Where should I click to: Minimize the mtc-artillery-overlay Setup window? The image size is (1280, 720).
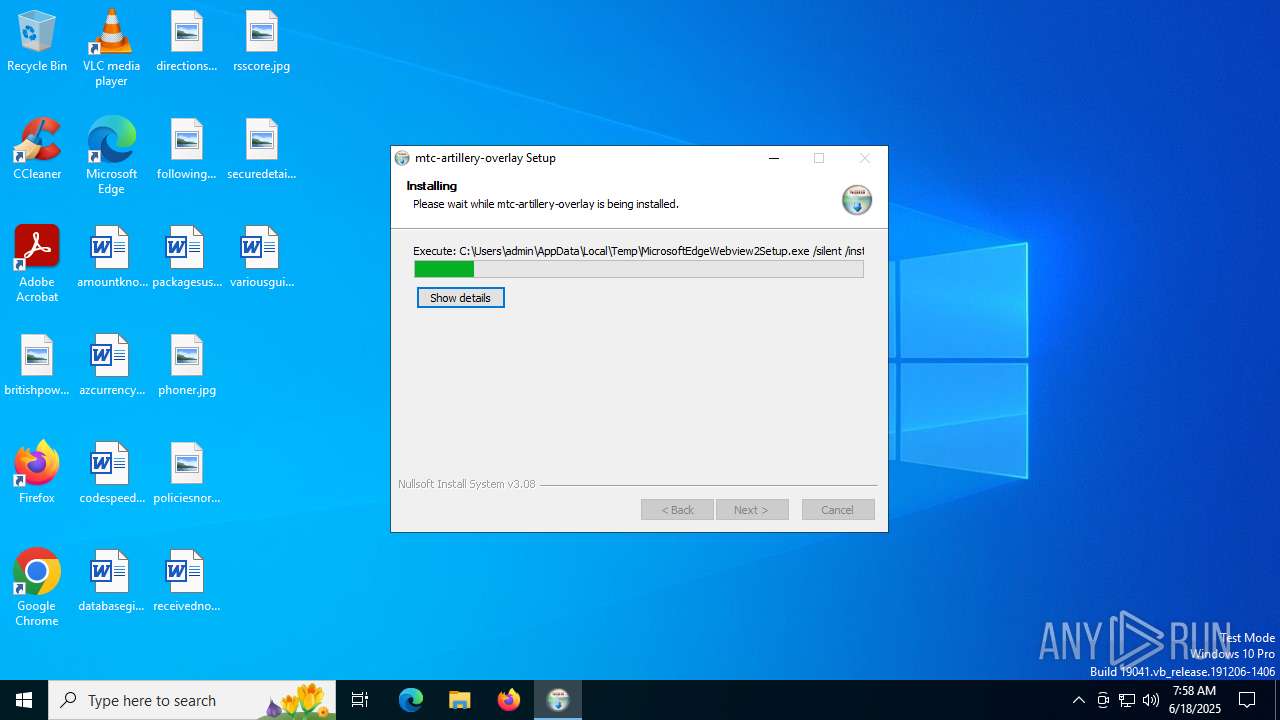tap(774, 158)
